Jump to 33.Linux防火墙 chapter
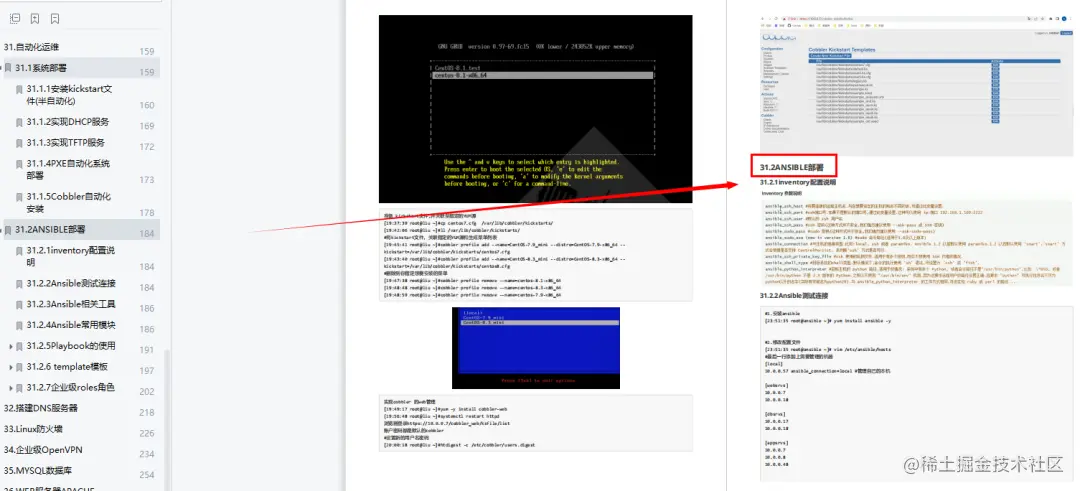The image size is (1080, 491). (x=33, y=429)
